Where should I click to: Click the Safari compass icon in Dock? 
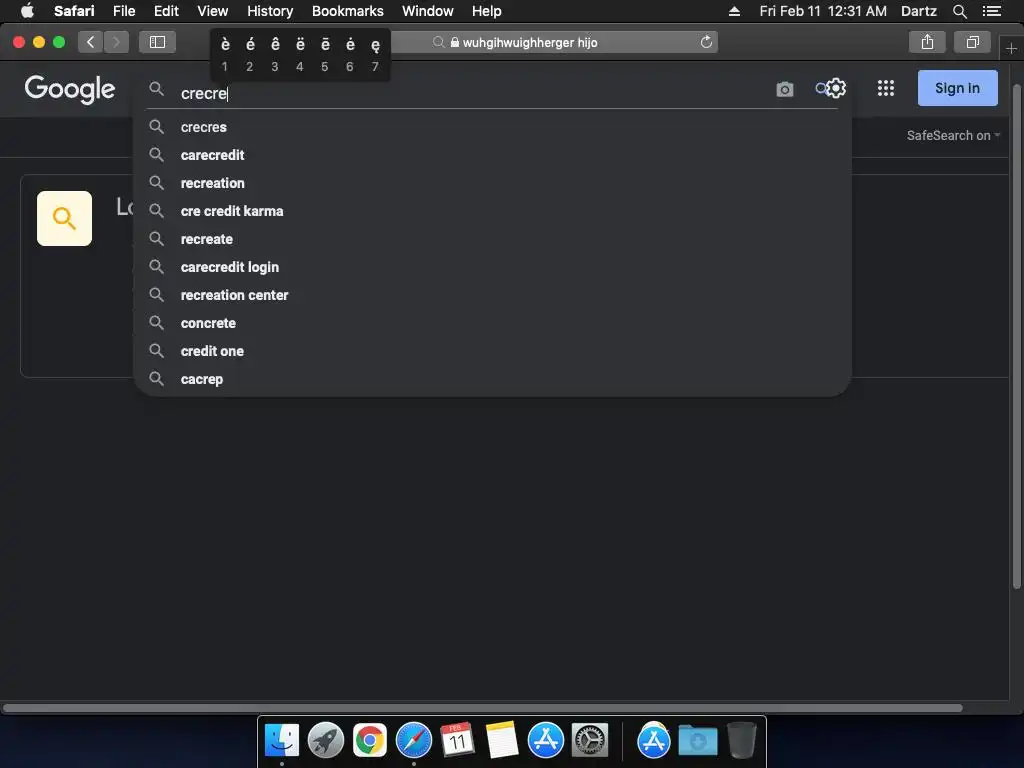pos(413,741)
